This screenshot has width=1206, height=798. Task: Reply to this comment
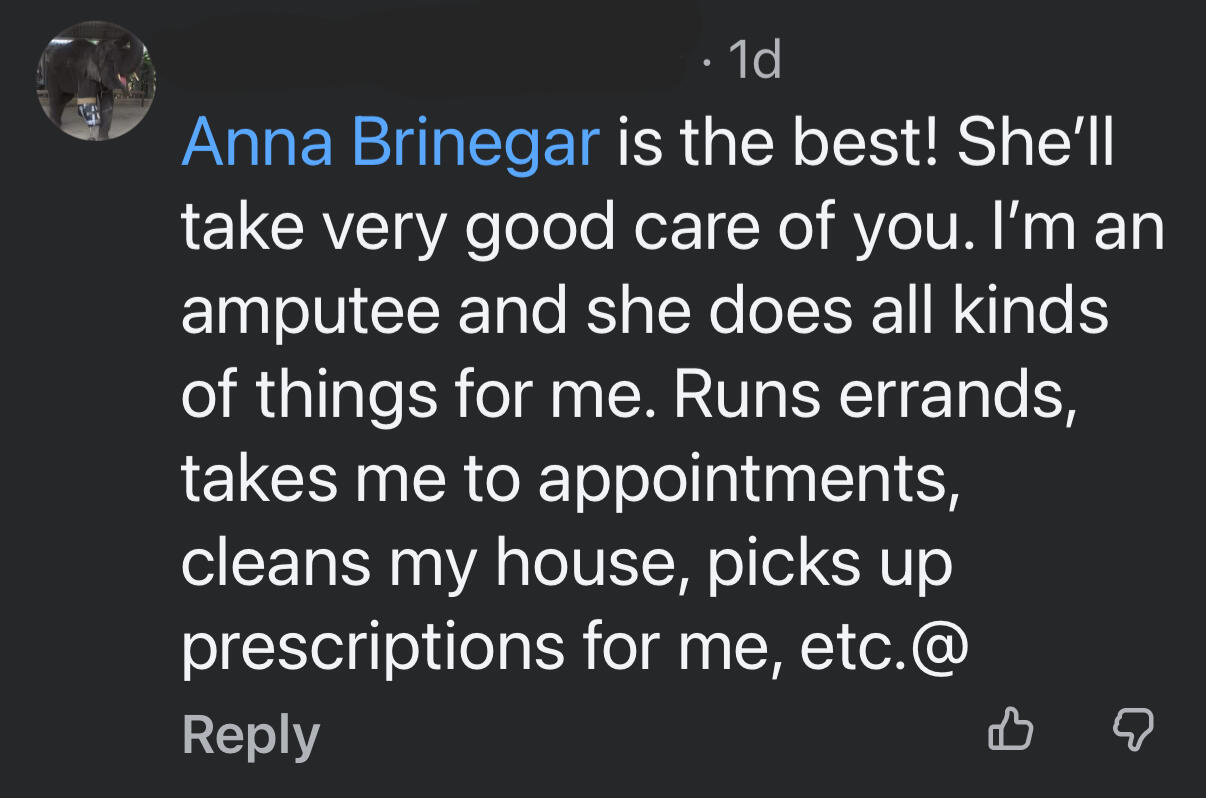coord(250,736)
